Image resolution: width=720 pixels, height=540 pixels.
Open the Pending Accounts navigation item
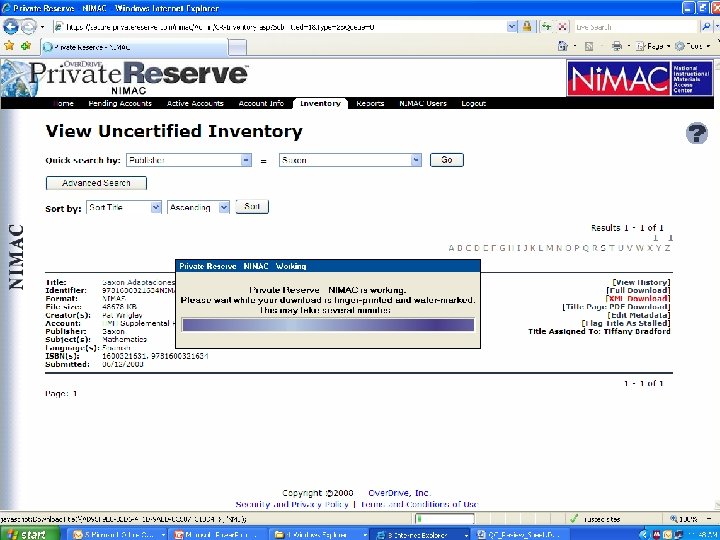pos(120,103)
